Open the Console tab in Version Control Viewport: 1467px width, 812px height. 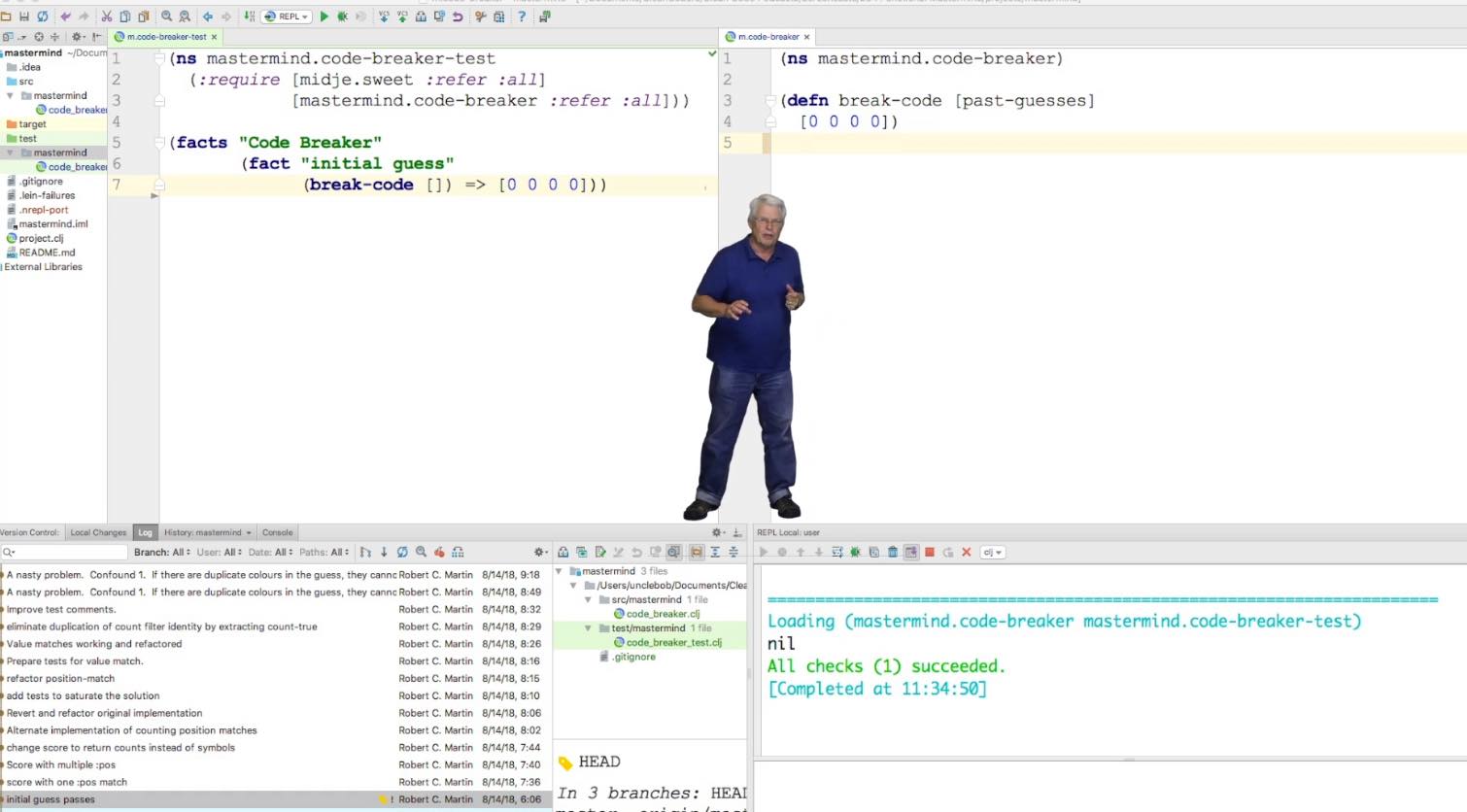[x=277, y=532]
